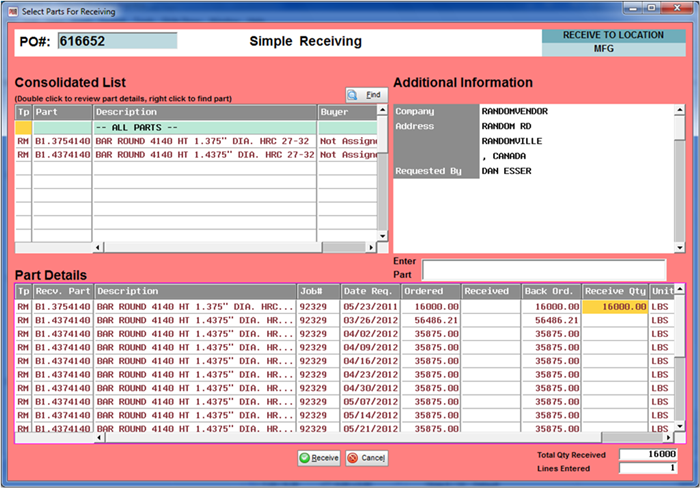The width and height of the screenshot is (700, 488).
Task: Minimize the Select Parts For Receiving window
Action: [633, 8]
